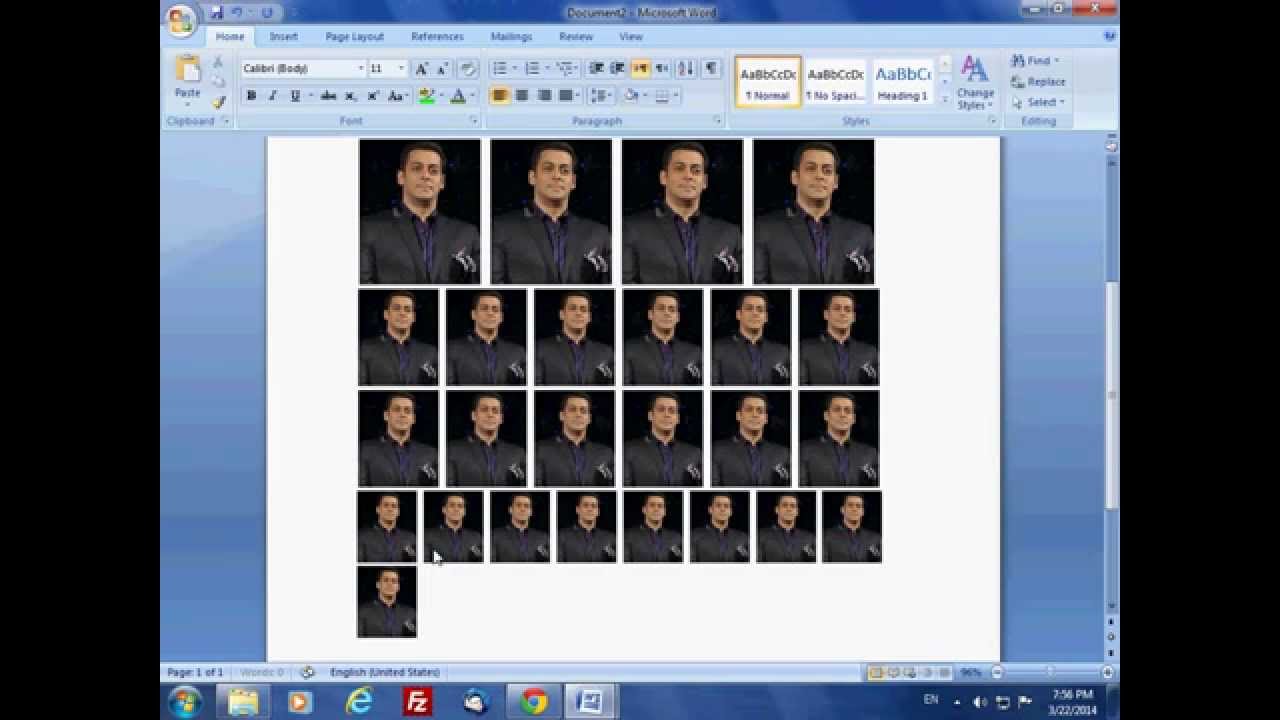This screenshot has height=720, width=1280.
Task: Decrease the paragraph indent
Action: [x=596, y=68]
